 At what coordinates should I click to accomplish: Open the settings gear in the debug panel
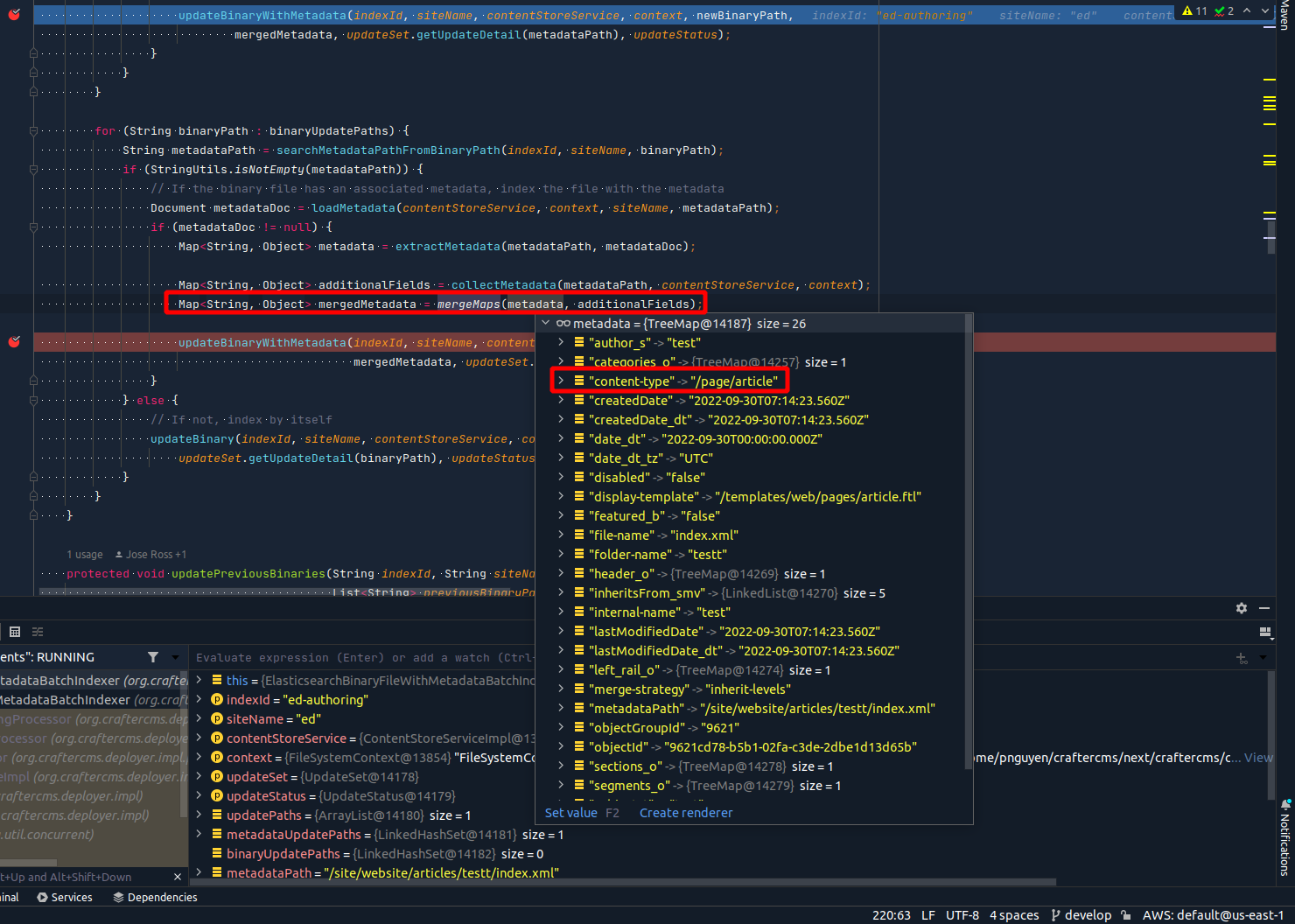(1242, 607)
